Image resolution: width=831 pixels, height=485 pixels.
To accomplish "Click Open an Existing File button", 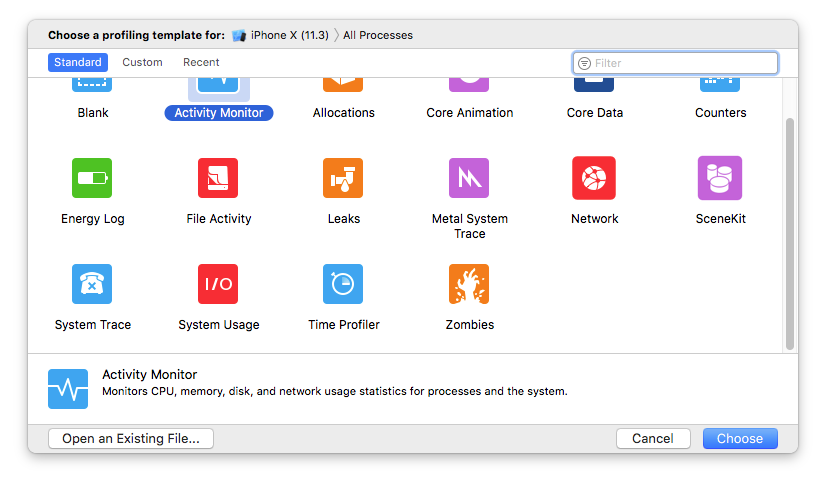I will (131, 438).
